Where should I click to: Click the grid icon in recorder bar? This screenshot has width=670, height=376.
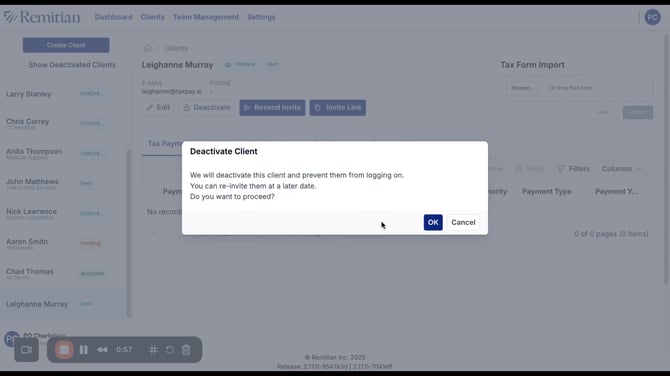[x=153, y=350]
